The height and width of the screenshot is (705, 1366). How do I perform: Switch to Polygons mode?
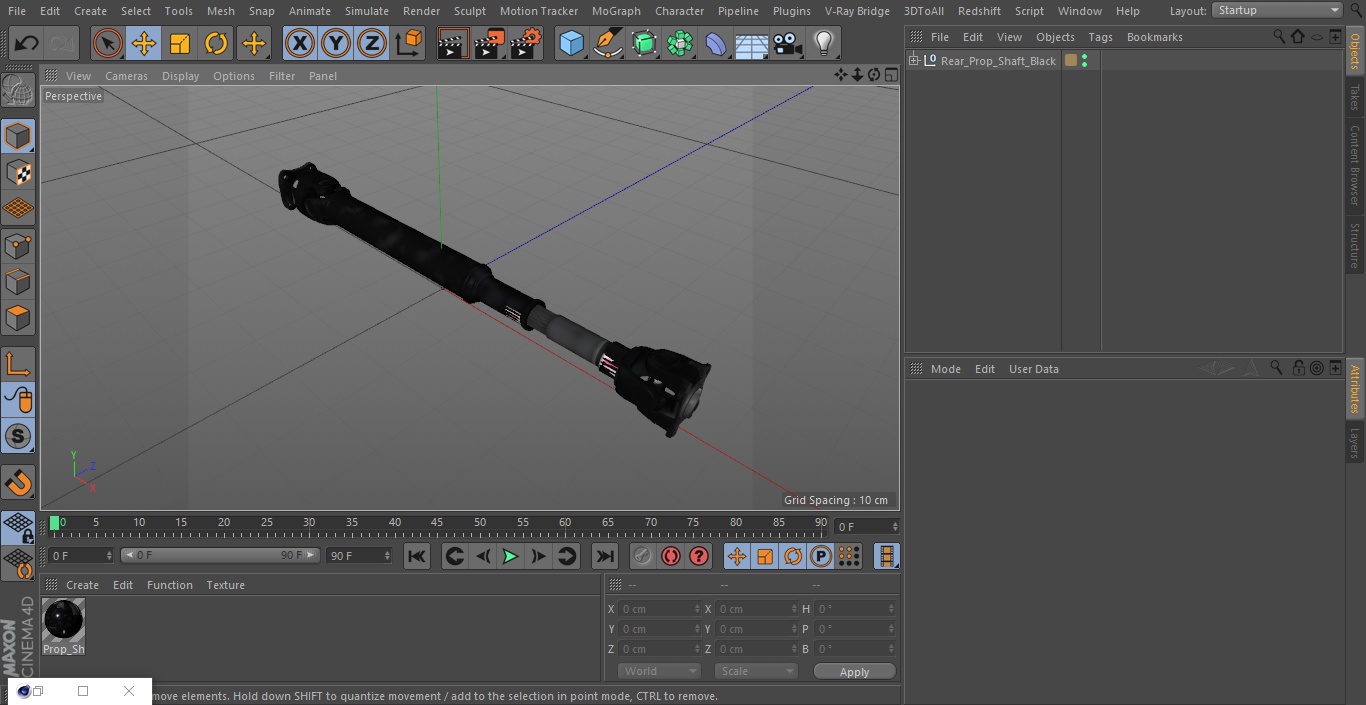(x=18, y=319)
